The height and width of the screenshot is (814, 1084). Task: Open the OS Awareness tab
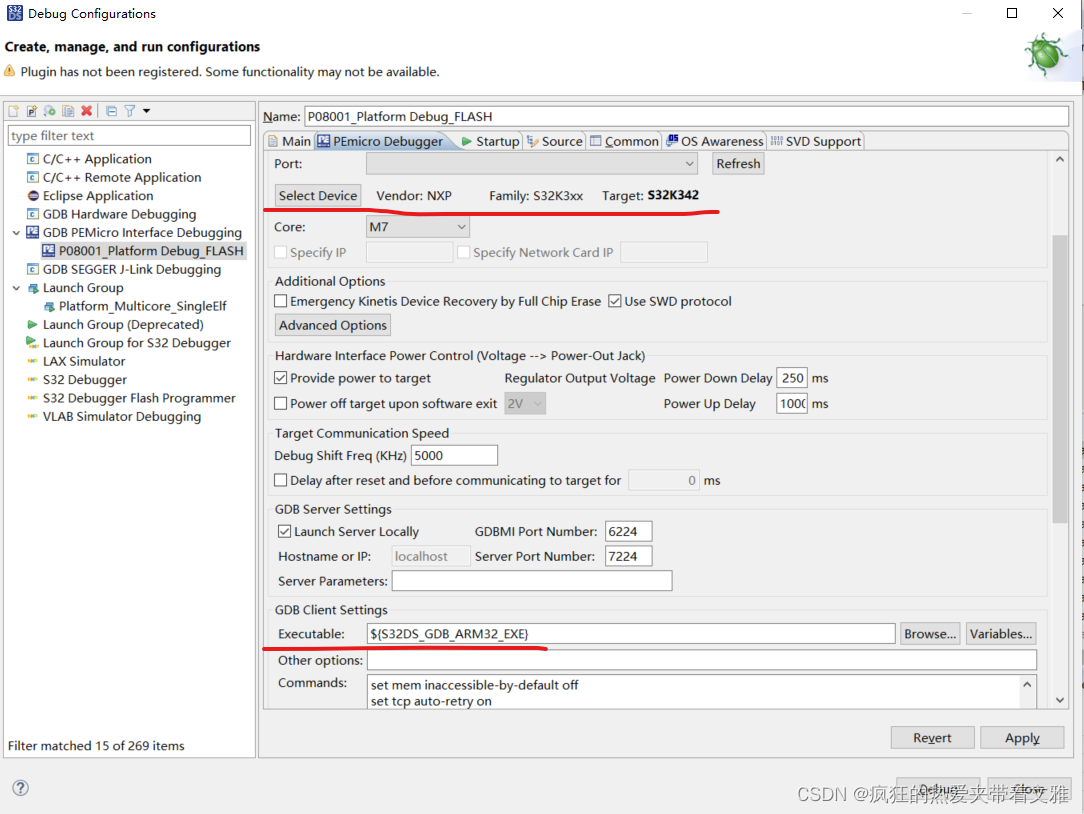pyautogui.click(x=715, y=141)
